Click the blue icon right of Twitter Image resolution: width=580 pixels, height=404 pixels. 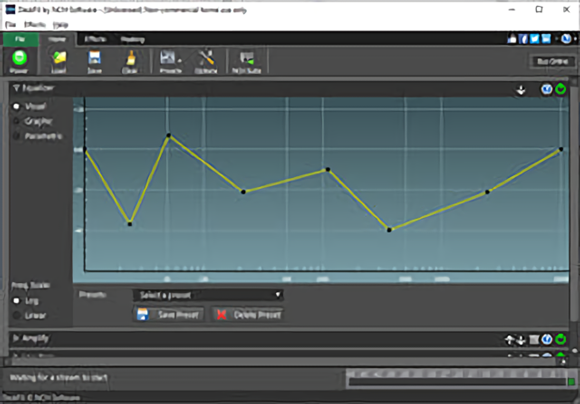[x=546, y=38]
